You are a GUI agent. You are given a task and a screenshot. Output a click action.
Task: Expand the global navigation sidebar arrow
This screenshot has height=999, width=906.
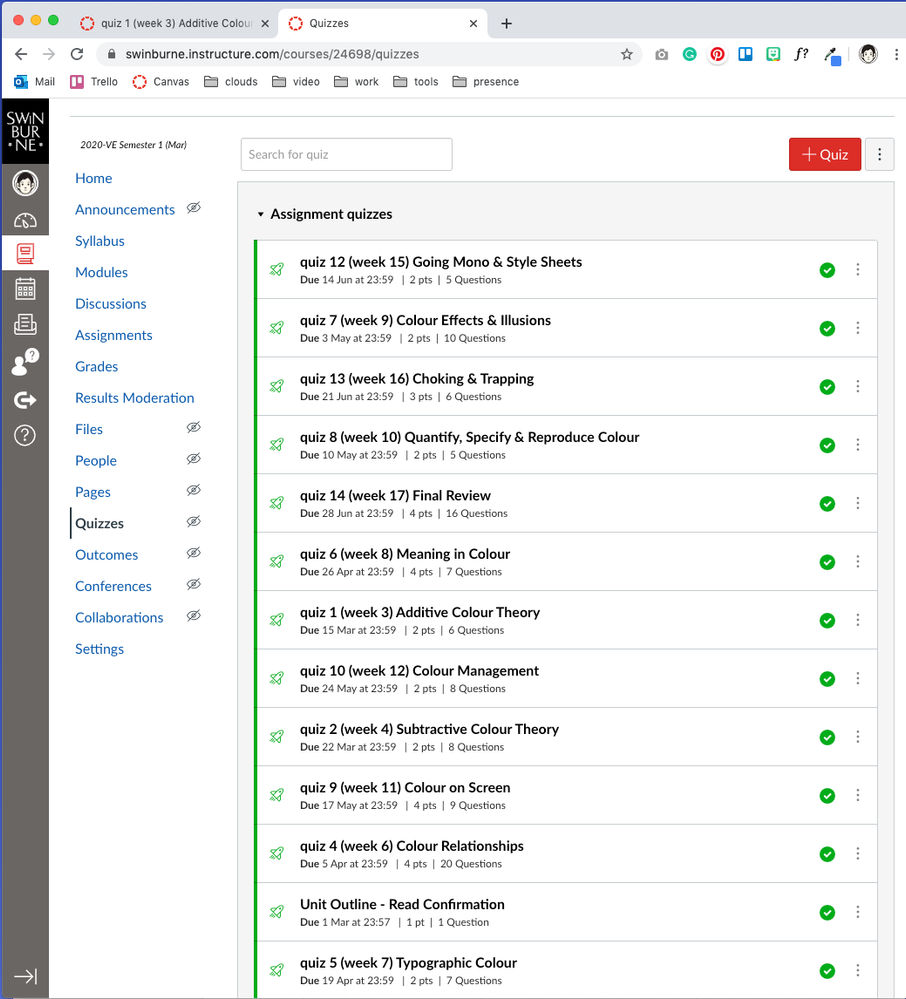[x=25, y=976]
